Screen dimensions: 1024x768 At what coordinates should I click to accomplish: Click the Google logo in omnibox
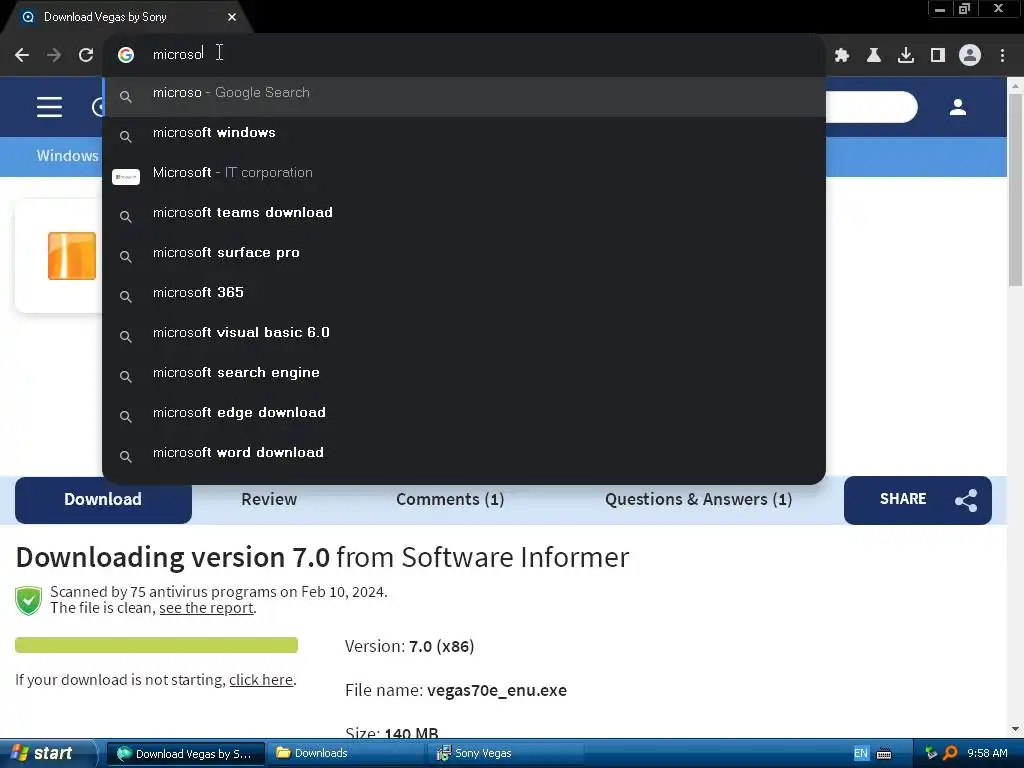click(126, 55)
